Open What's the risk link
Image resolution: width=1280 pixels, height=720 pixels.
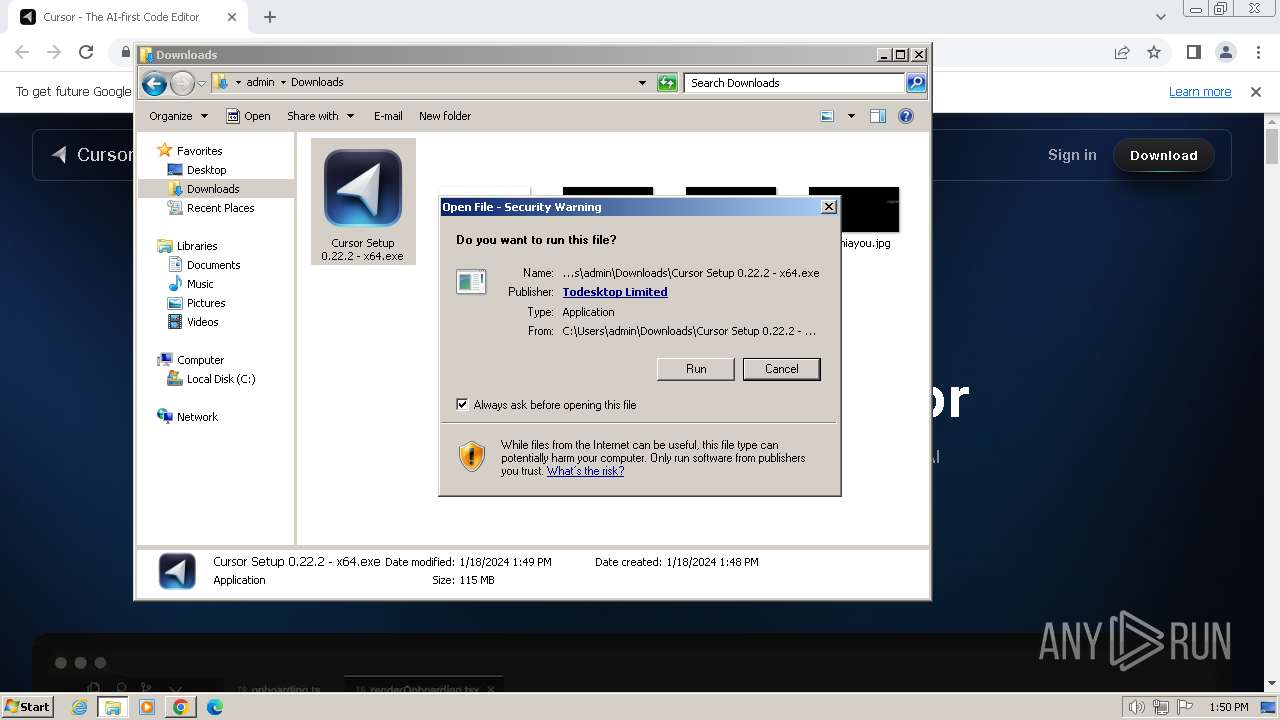(585, 471)
